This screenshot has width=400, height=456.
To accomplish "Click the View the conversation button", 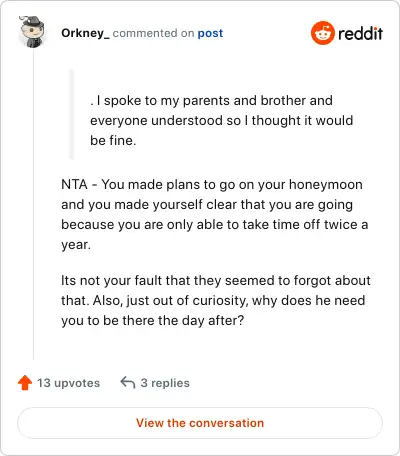I will click(200, 423).
